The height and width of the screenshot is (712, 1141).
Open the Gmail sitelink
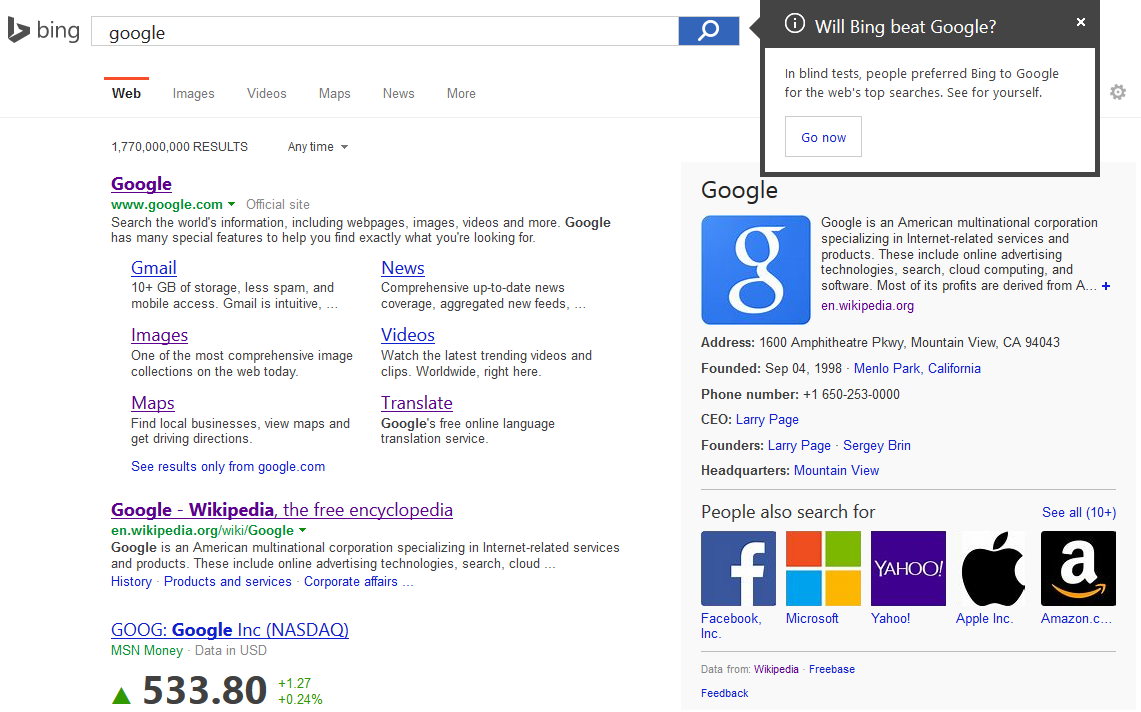[154, 268]
